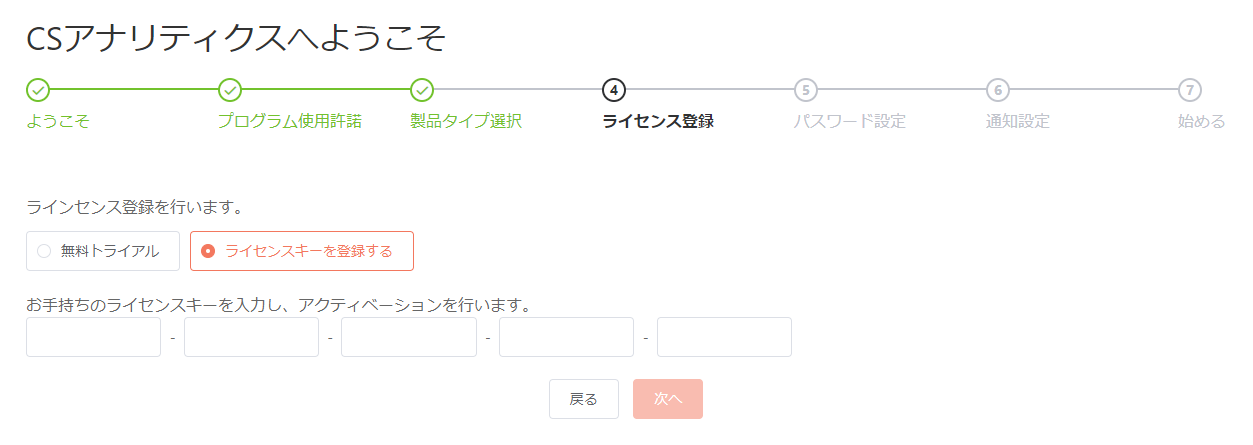Click the 製品タイプ選択 step checkmark icon
1253x445 pixels.
(x=422, y=90)
